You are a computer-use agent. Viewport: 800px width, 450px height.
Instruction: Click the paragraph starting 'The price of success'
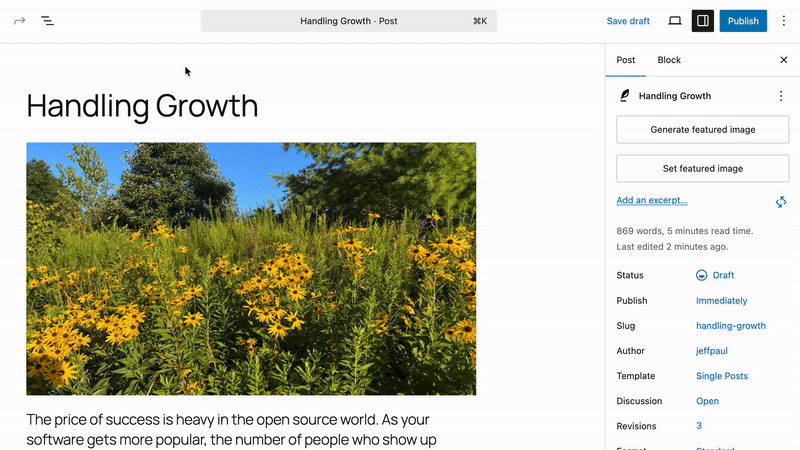tap(231, 430)
